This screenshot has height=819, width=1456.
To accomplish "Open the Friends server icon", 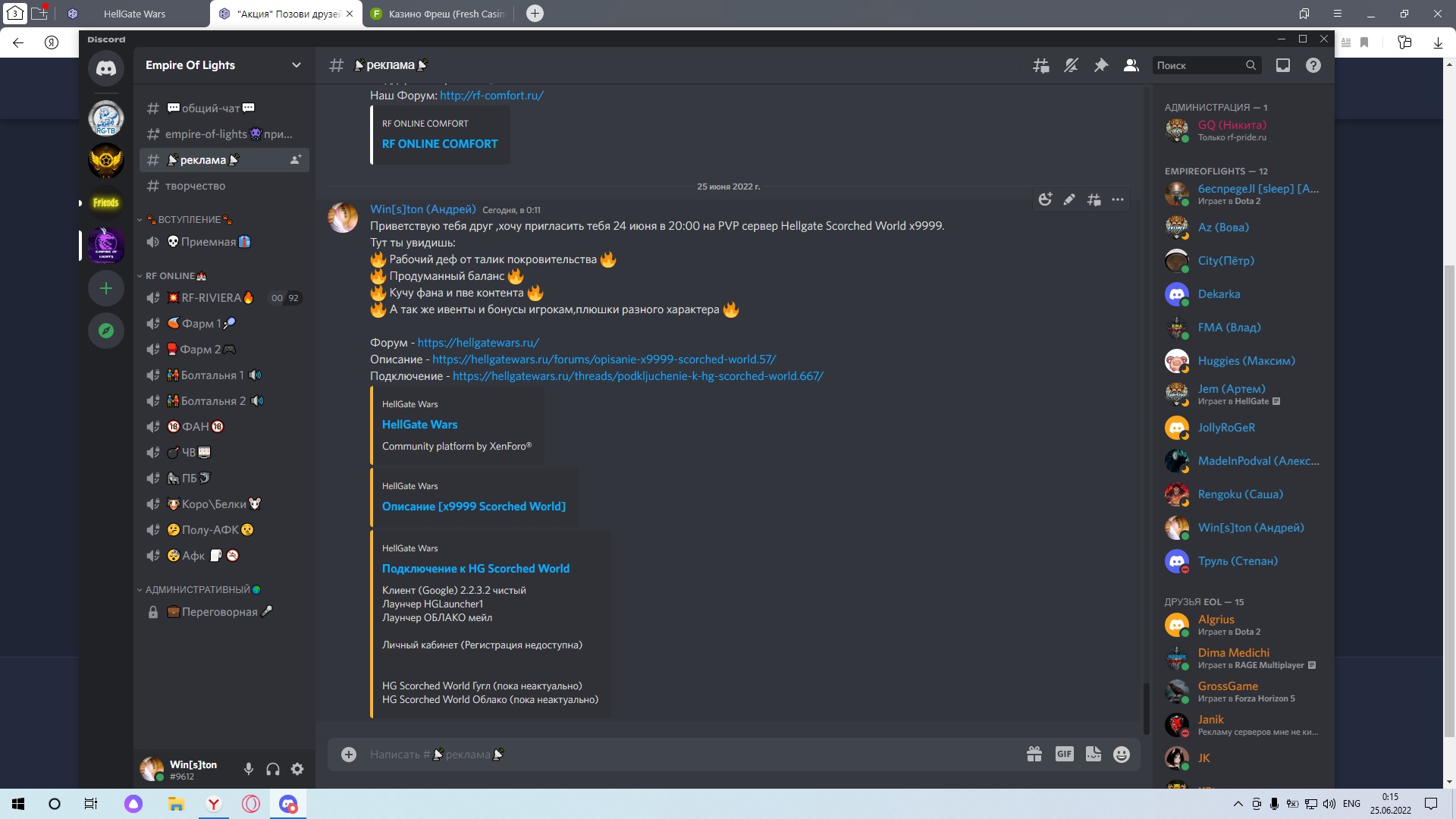I will click(x=106, y=202).
